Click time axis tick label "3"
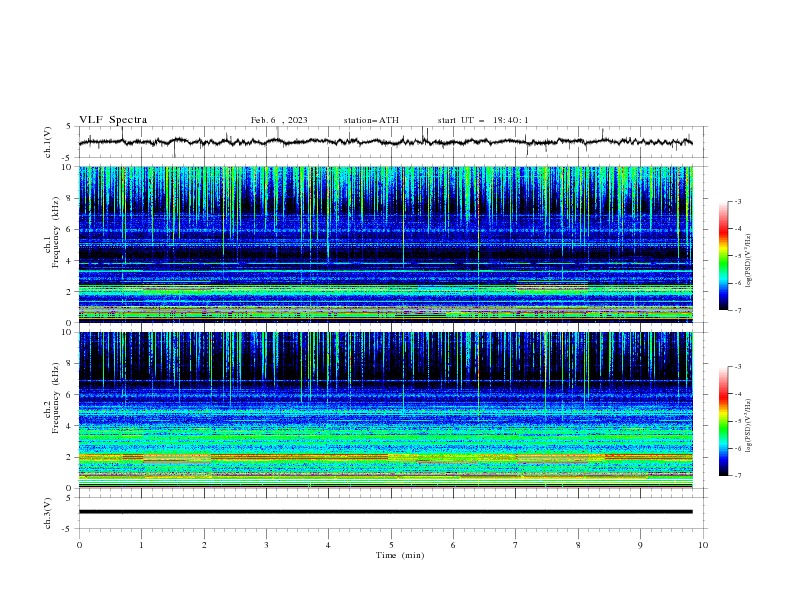The height and width of the screenshot is (612, 792). click(266, 545)
